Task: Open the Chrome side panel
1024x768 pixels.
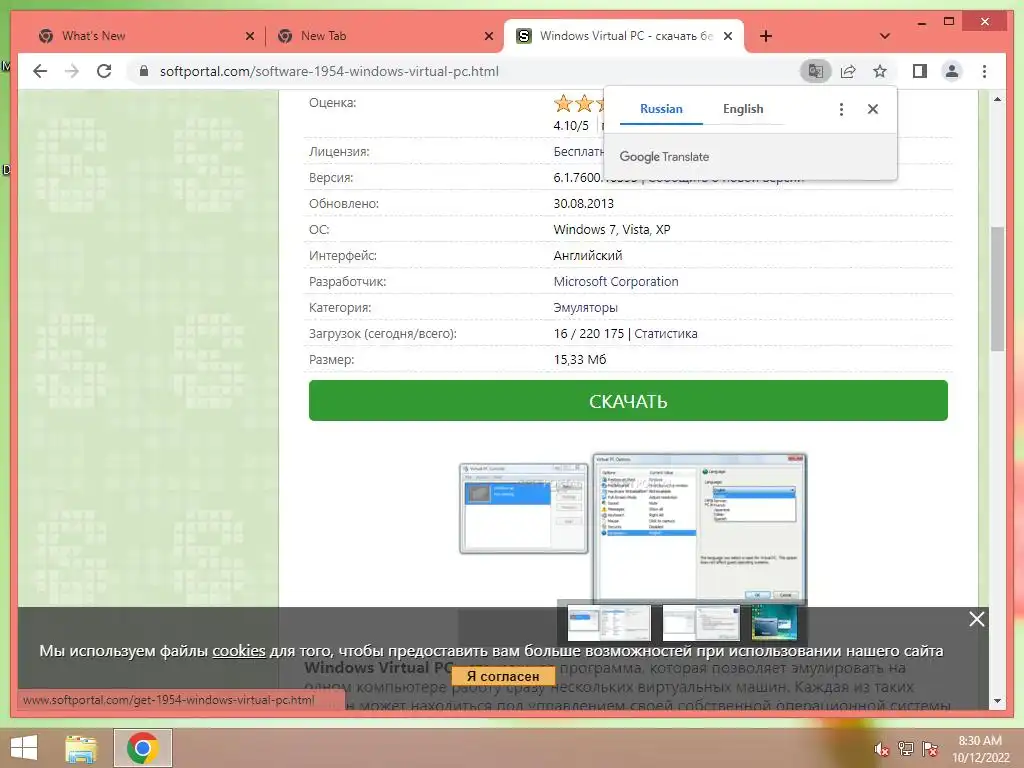Action: point(920,71)
